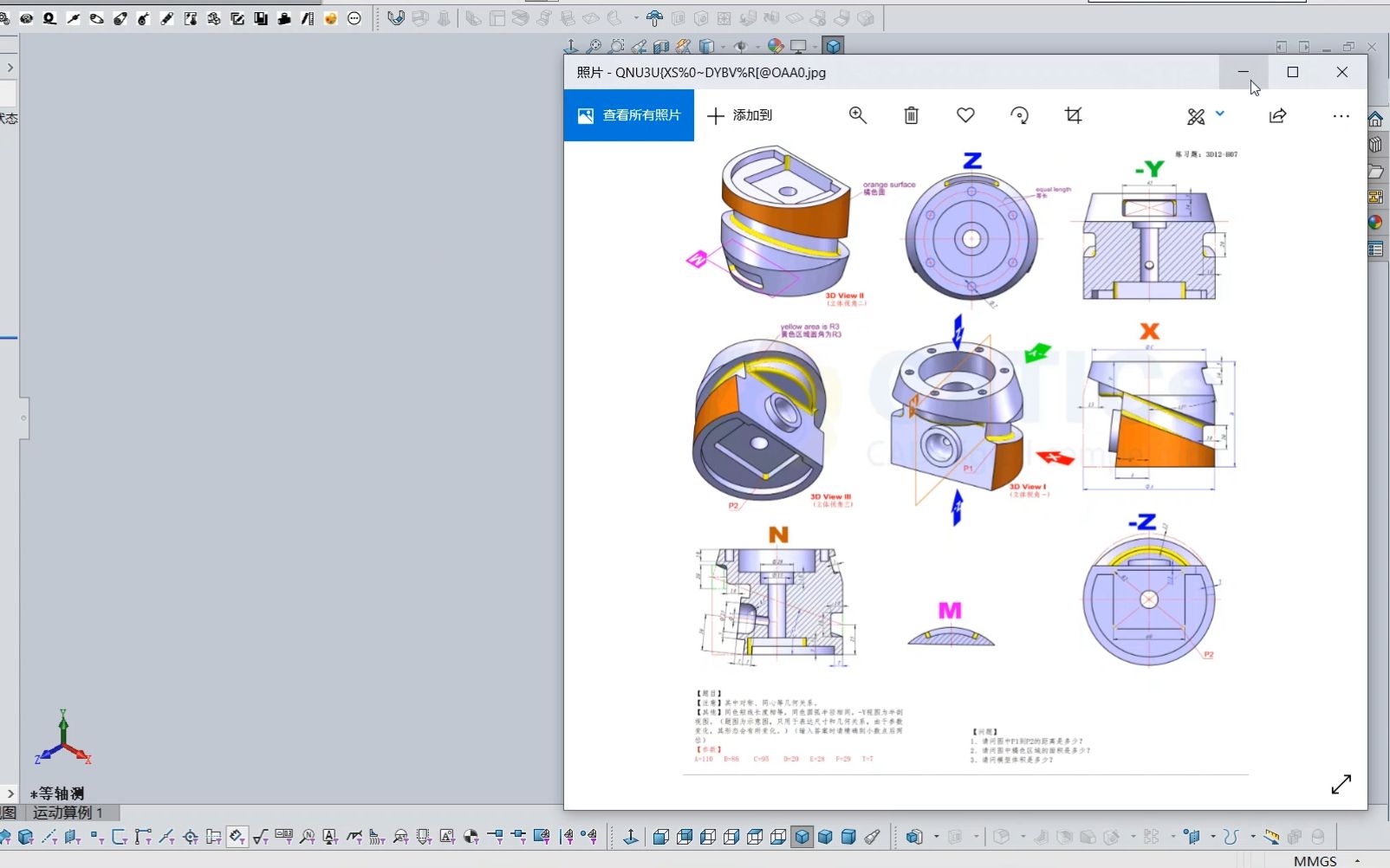Click the zoom magnifier icon in Photos
This screenshot has height=868, width=1390.
click(x=858, y=114)
